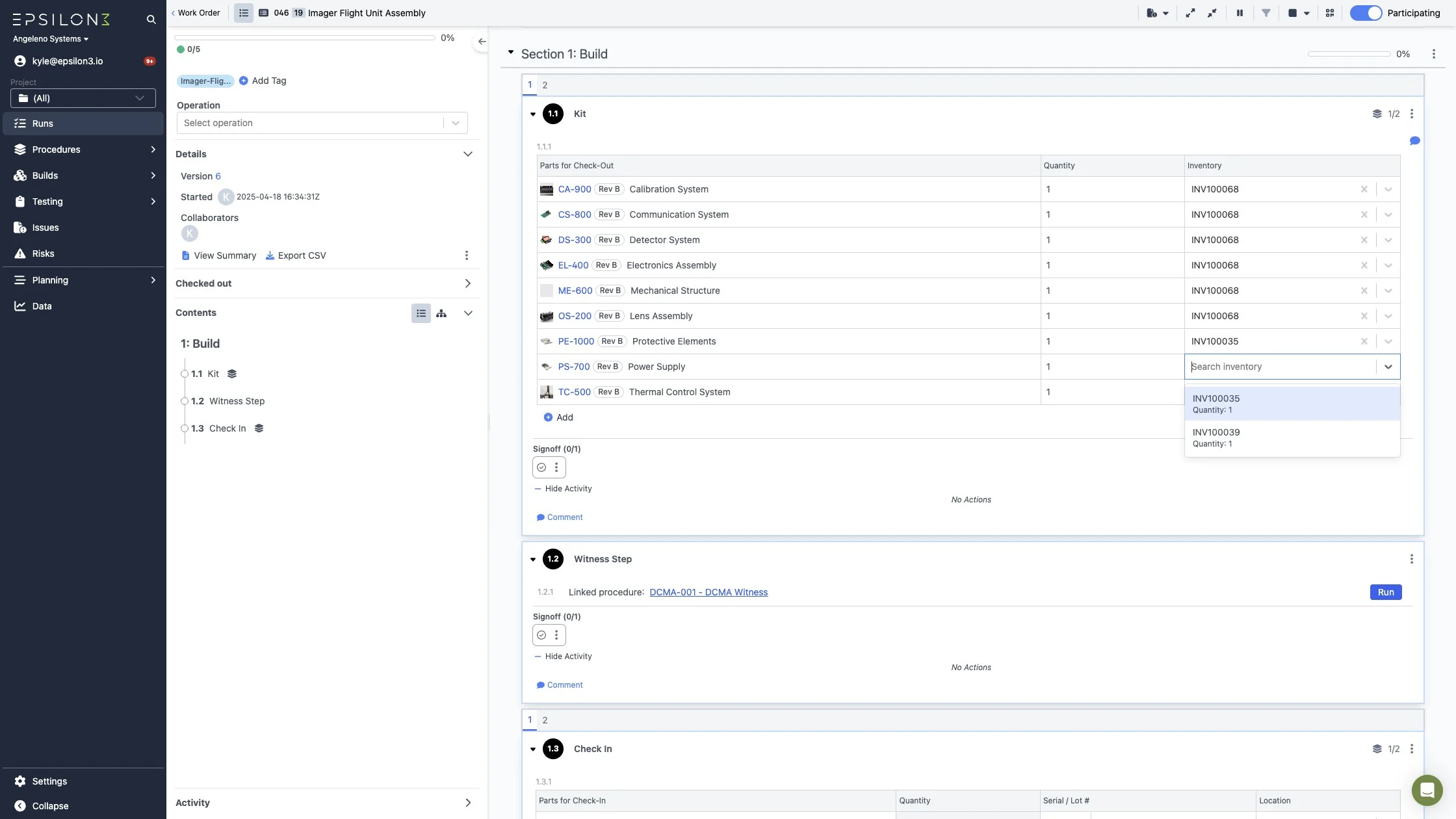Open the chat support widget

pyautogui.click(x=1427, y=790)
